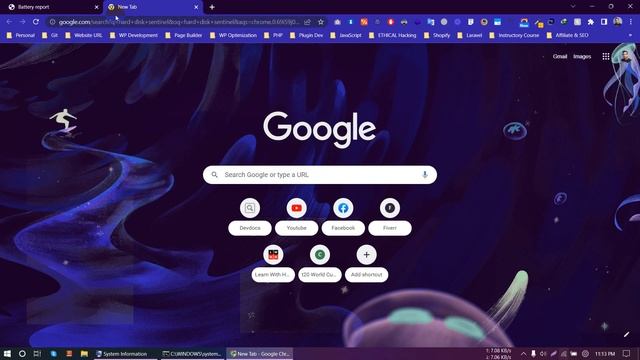Click the Gmail link
The width and height of the screenshot is (640, 360).
tap(560, 56)
